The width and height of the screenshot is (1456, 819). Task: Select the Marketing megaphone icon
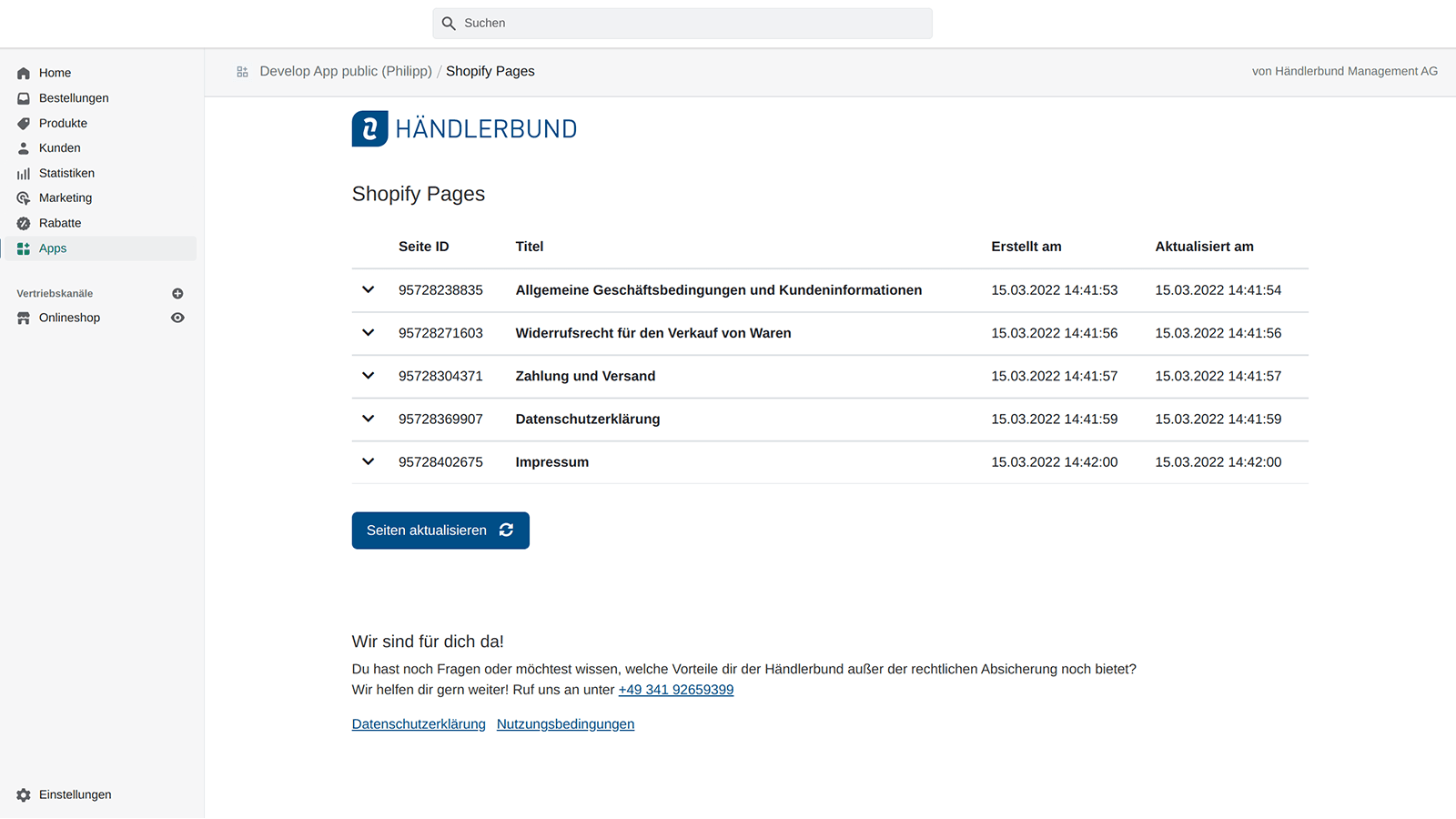tap(23, 197)
